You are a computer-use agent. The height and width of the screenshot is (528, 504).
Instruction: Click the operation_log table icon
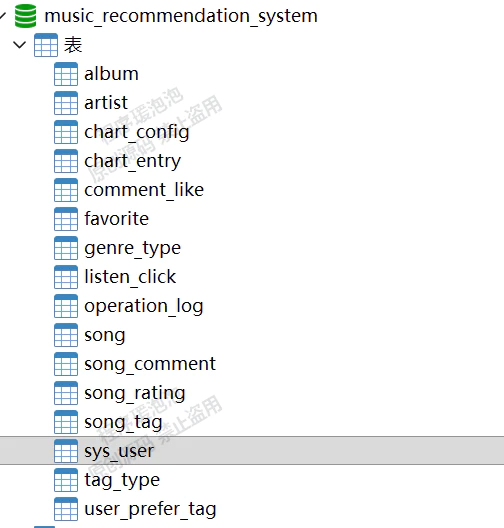[x=66, y=306]
